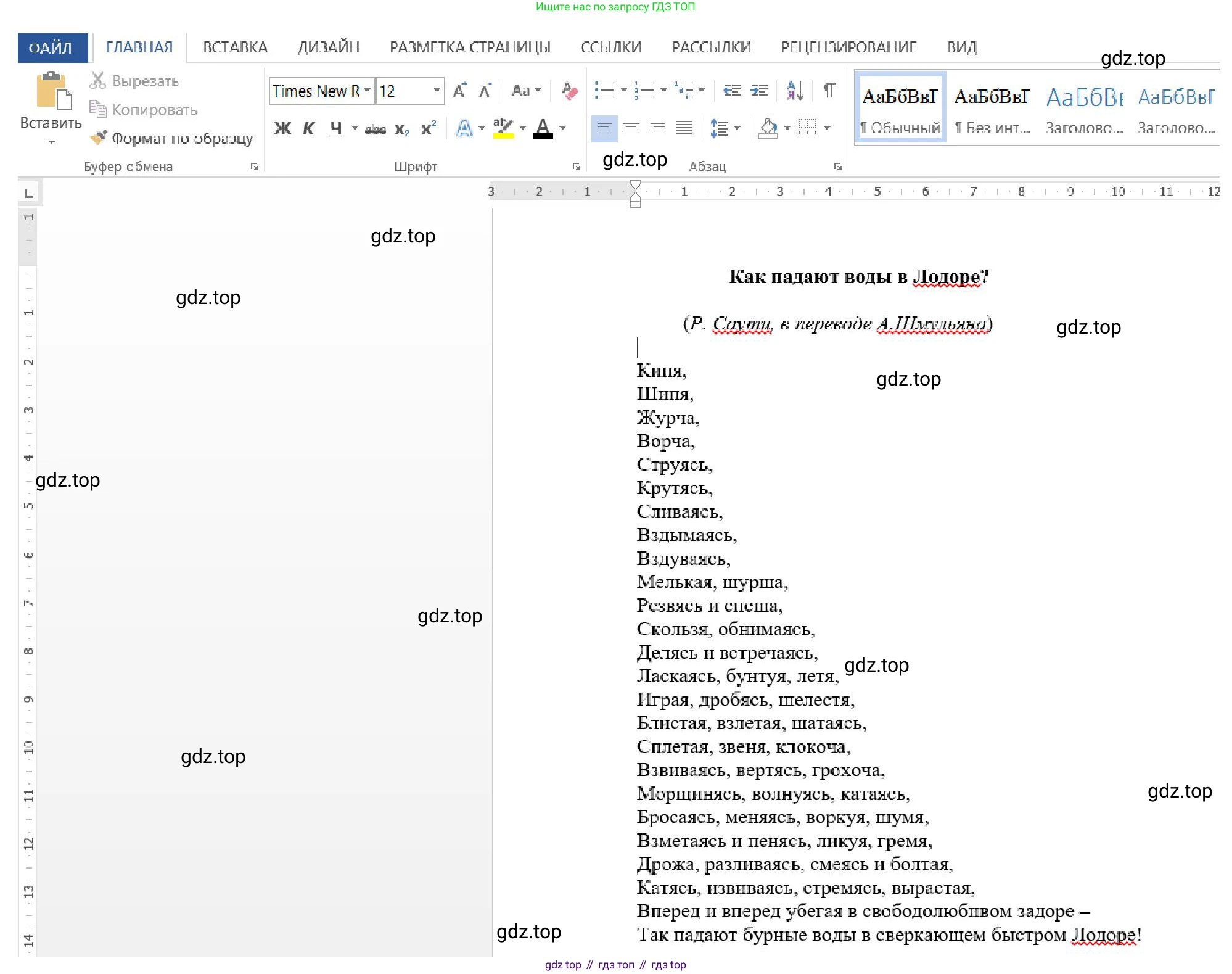Open the Буфер обмена dialog launcher
Image resolution: width=1232 pixels, height=974 pixels.
click(254, 167)
